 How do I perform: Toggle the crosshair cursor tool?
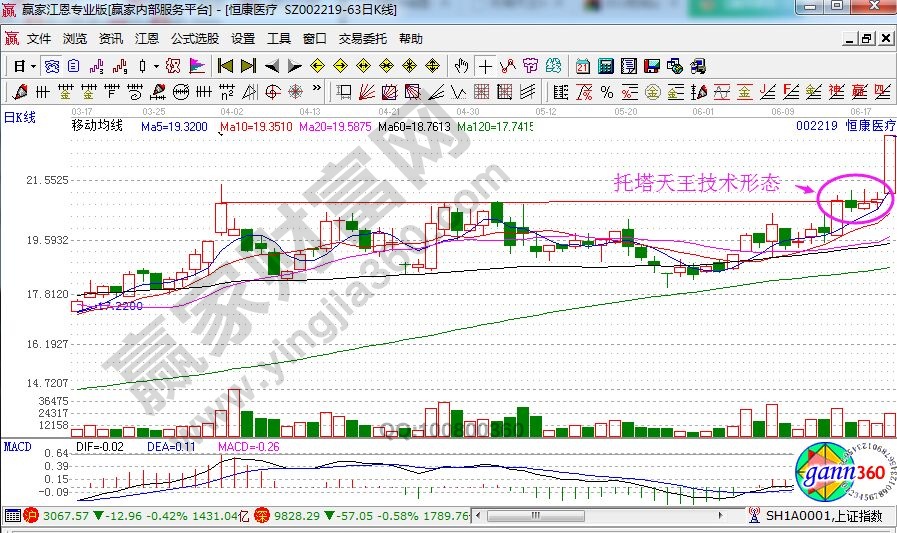coord(485,66)
